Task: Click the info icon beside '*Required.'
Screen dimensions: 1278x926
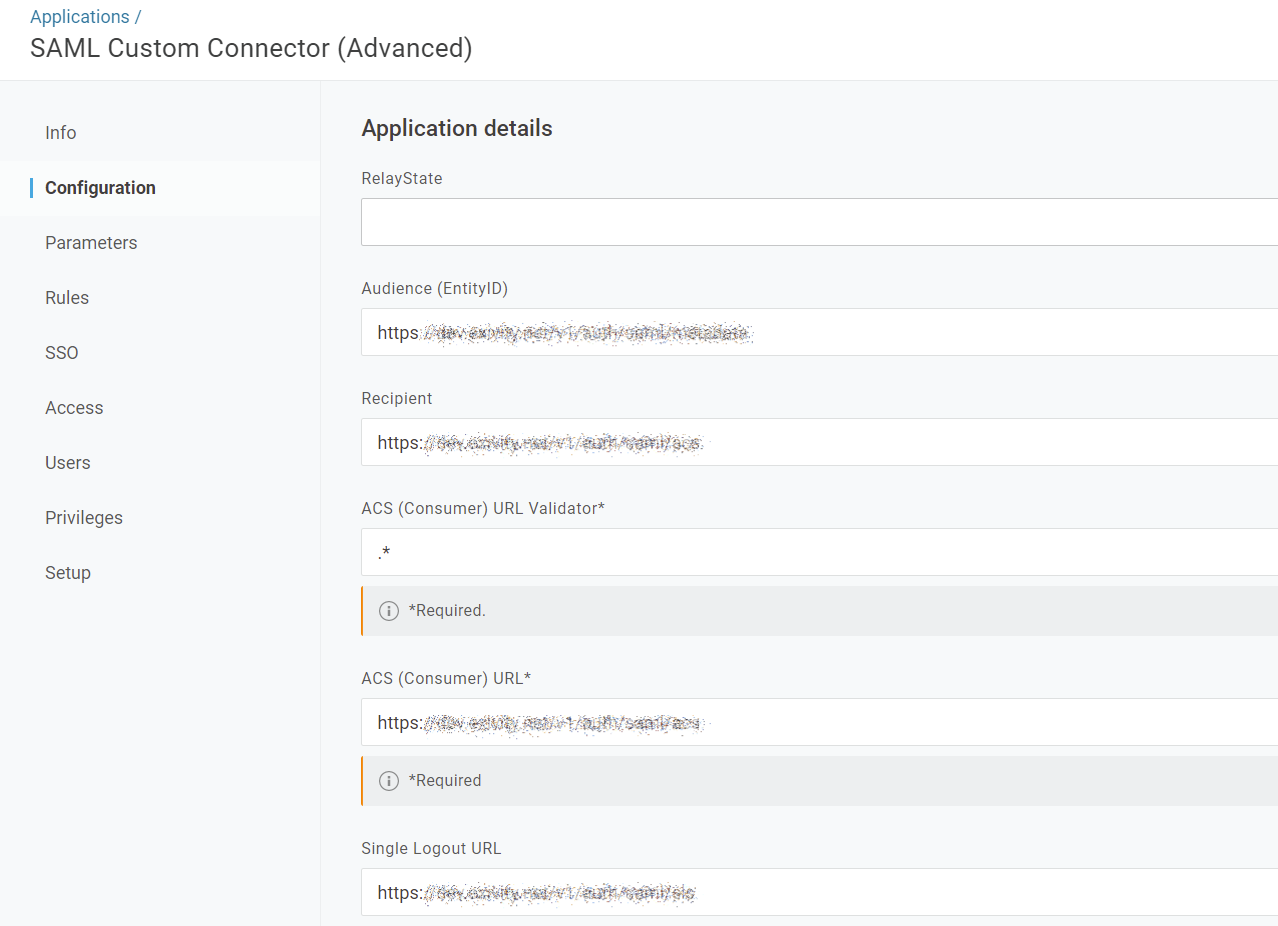Action: tap(389, 611)
